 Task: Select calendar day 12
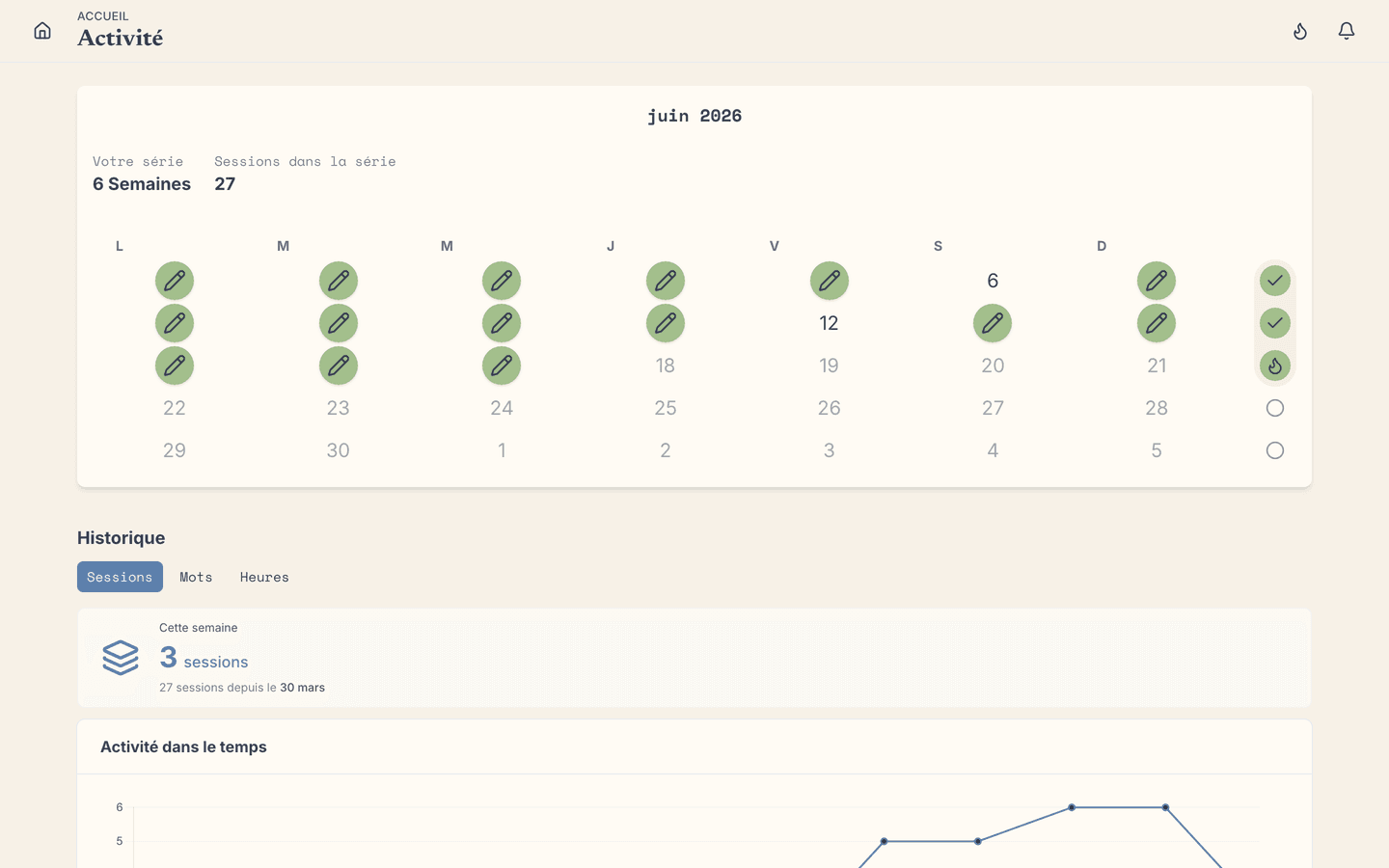830,323
